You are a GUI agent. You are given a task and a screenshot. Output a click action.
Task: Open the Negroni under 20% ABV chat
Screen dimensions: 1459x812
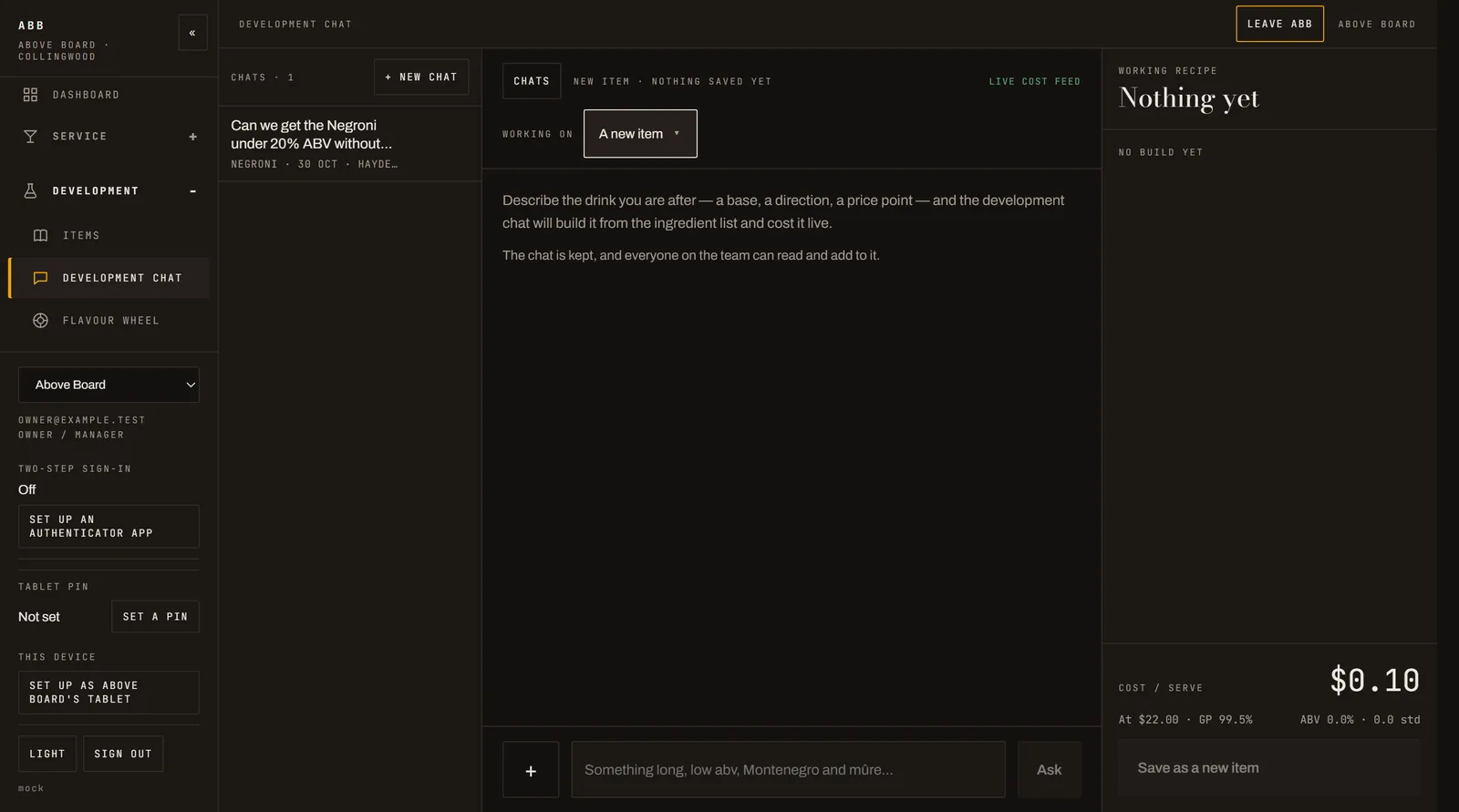[x=350, y=144]
